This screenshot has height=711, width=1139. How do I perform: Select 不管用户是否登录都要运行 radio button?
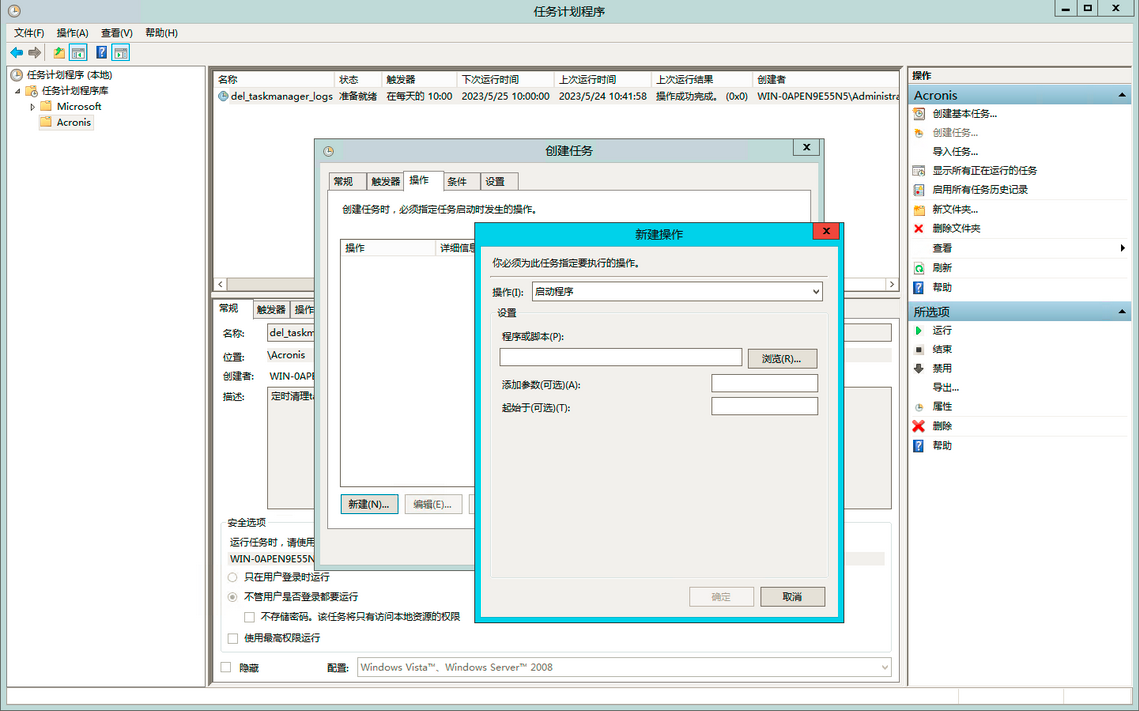coord(232,597)
